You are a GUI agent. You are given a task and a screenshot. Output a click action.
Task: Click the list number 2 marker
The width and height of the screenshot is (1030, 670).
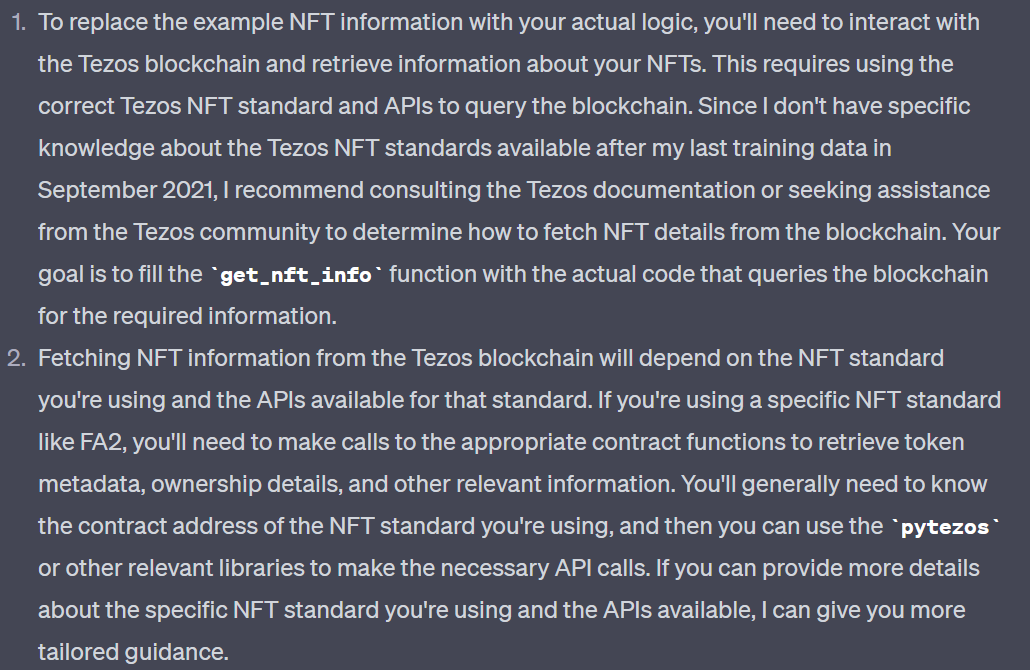[17, 358]
